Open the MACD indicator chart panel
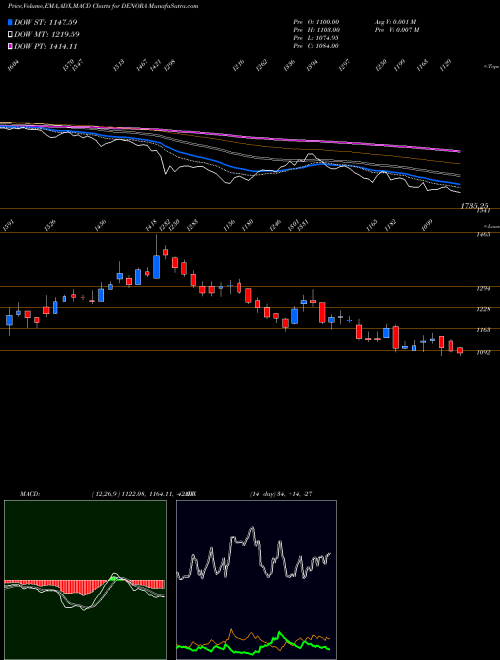500x660 pixels. coord(85,580)
